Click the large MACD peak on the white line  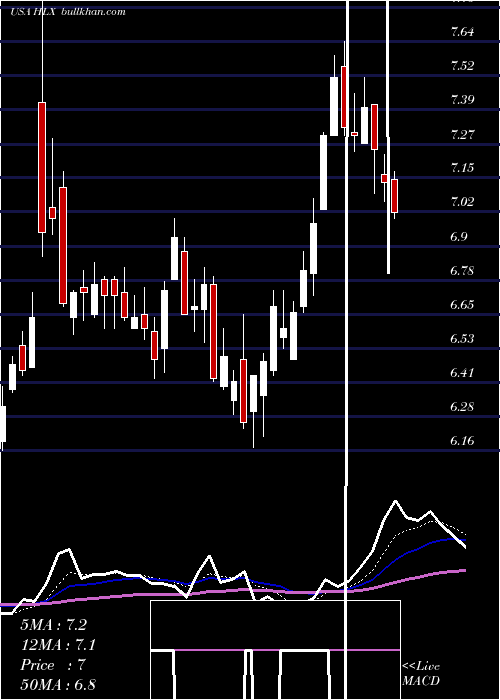point(395,501)
